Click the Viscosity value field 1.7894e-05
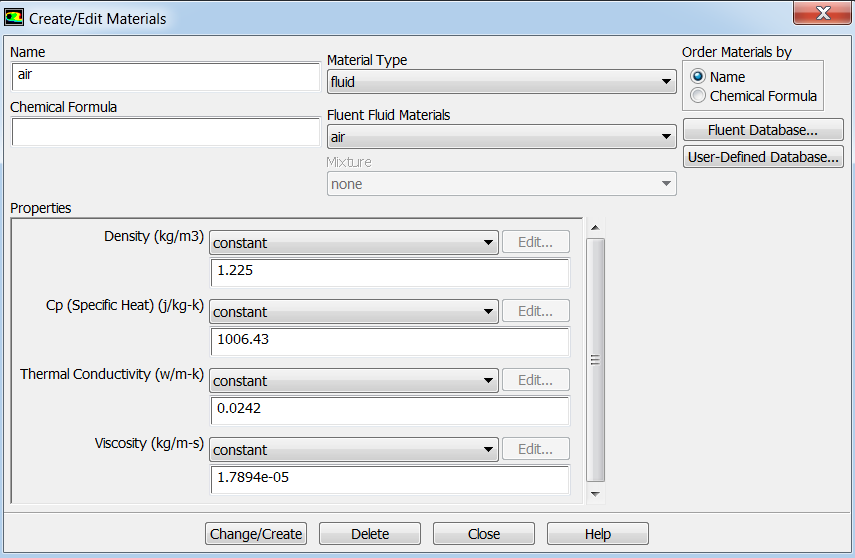 (390, 479)
